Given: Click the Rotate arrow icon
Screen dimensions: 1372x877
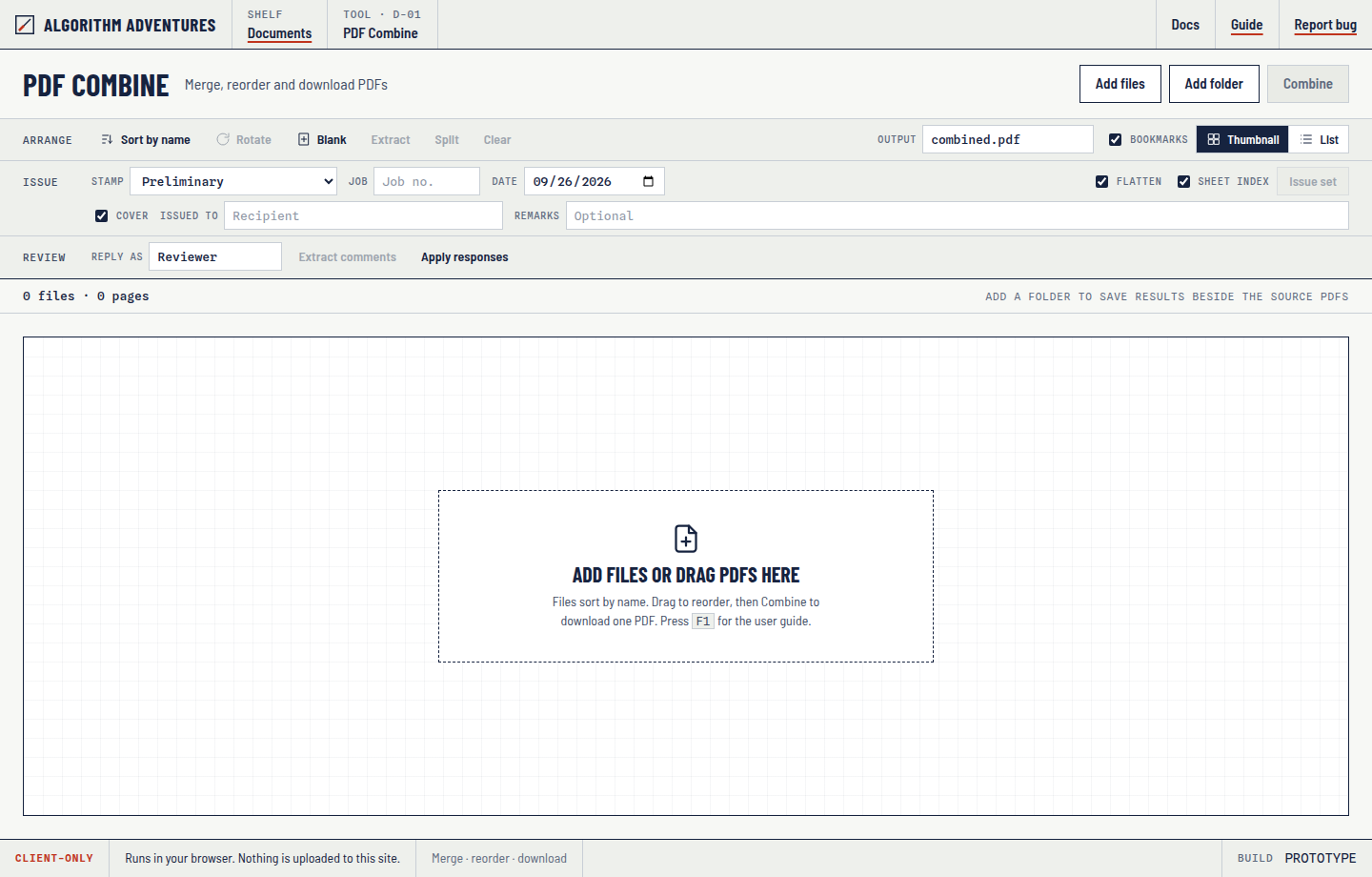Looking at the screenshot, I should coord(223,139).
